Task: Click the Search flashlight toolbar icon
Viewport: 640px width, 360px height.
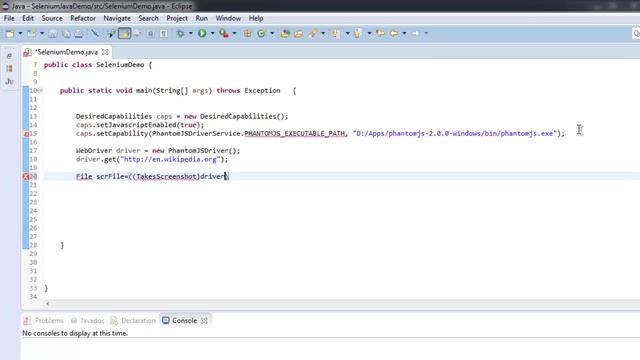Action: [x=313, y=33]
